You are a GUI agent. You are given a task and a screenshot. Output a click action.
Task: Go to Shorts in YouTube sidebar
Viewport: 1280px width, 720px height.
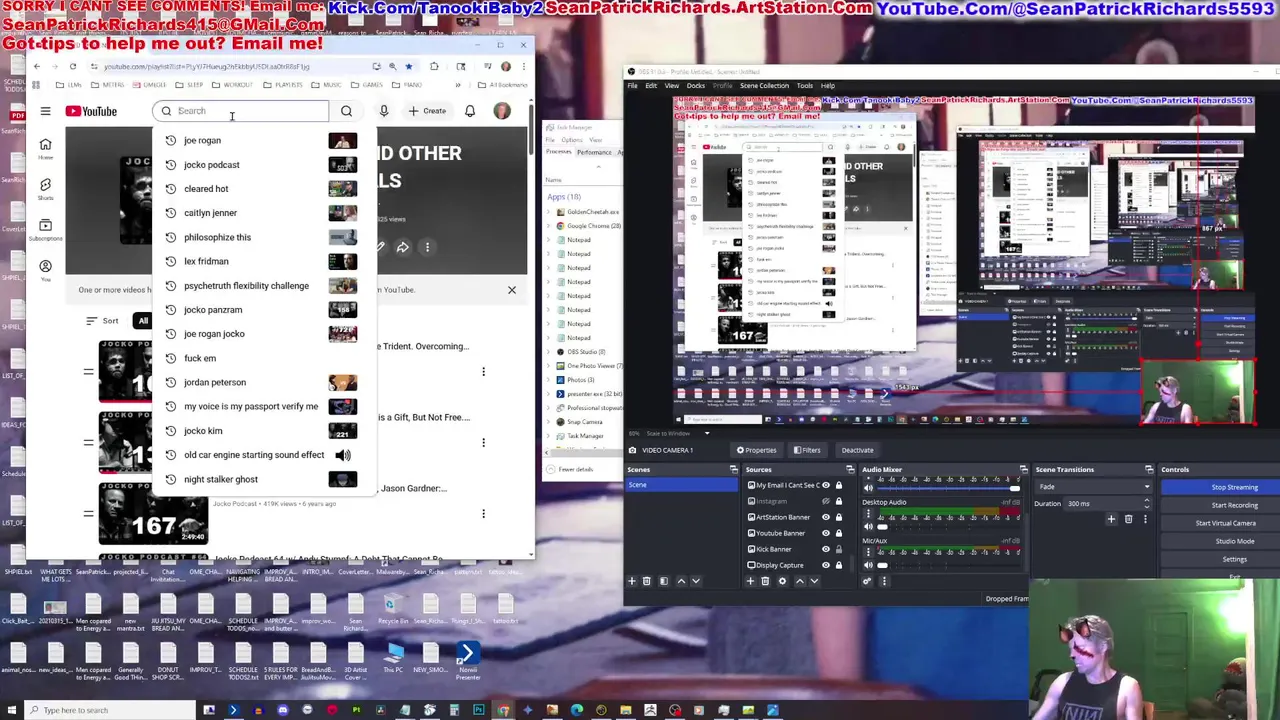pyautogui.click(x=45, y=189)
